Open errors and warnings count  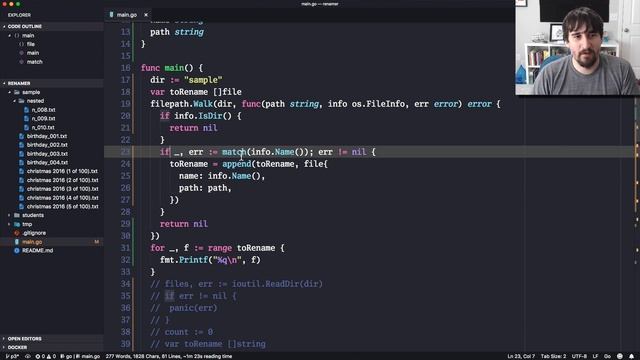pos(45,356)
